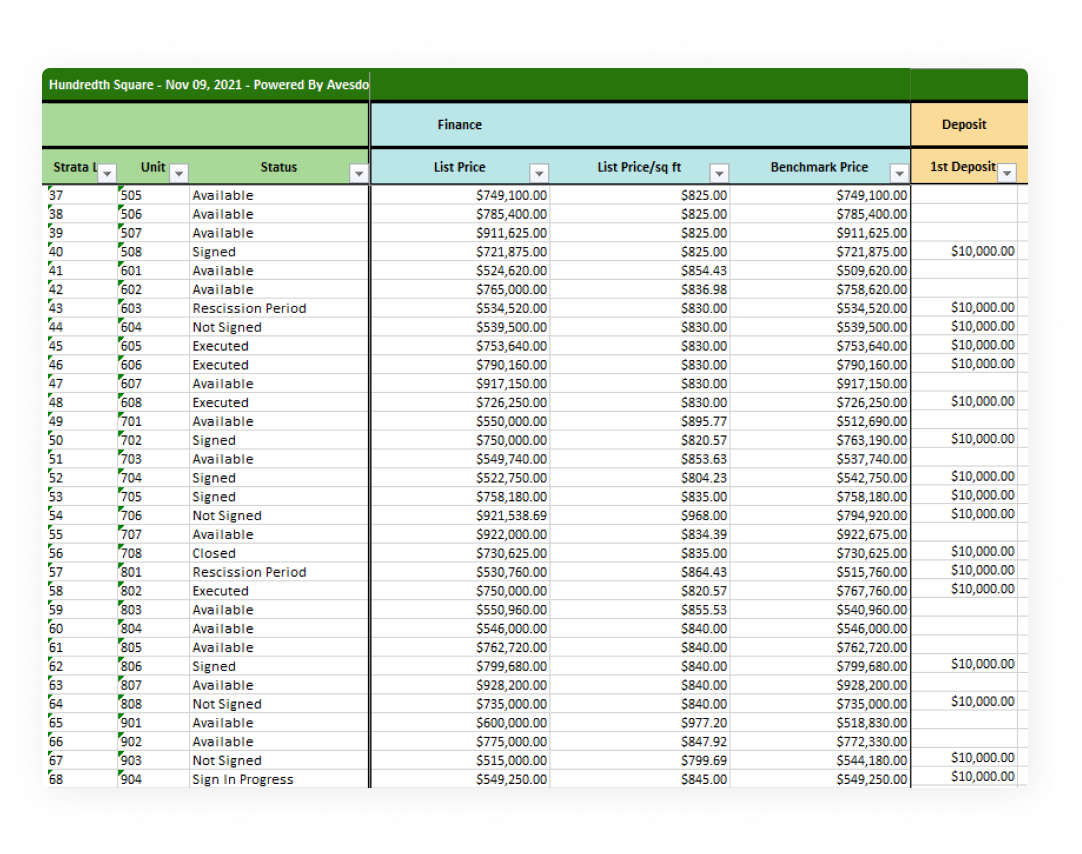The image size is (1082, 854).
Task: Select the Available status for unit 607
Action: 279,384
